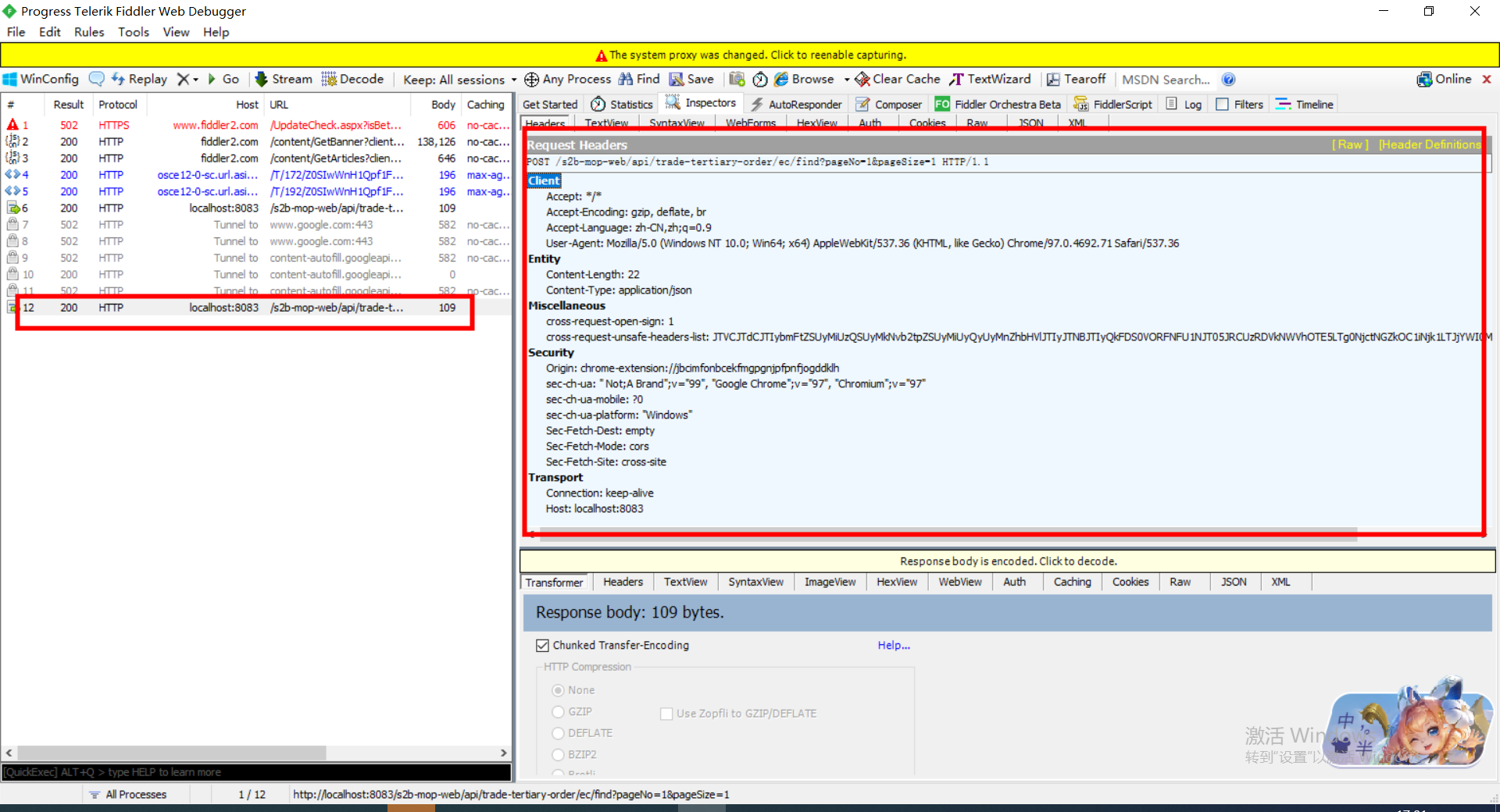The image size is (1500, 812).
Task: Click the Save sessions icon
Action: tap(691, 79)
